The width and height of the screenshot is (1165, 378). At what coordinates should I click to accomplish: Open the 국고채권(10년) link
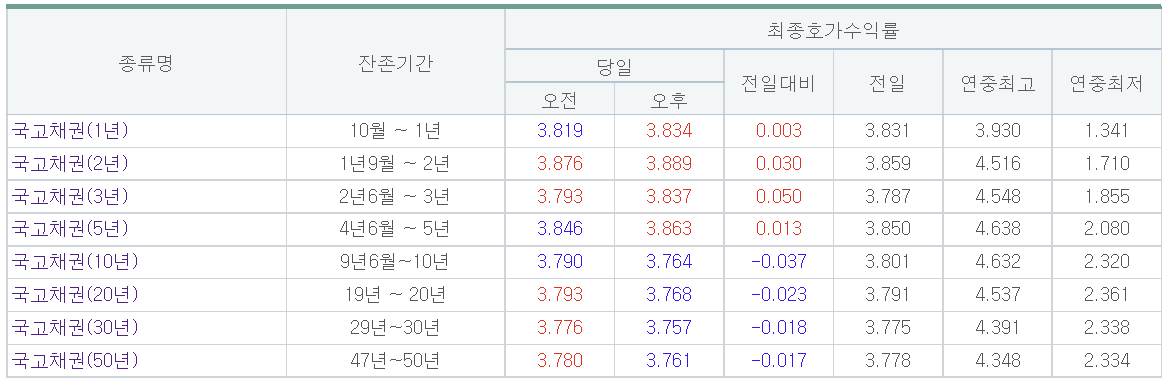[x=75, y=261]
